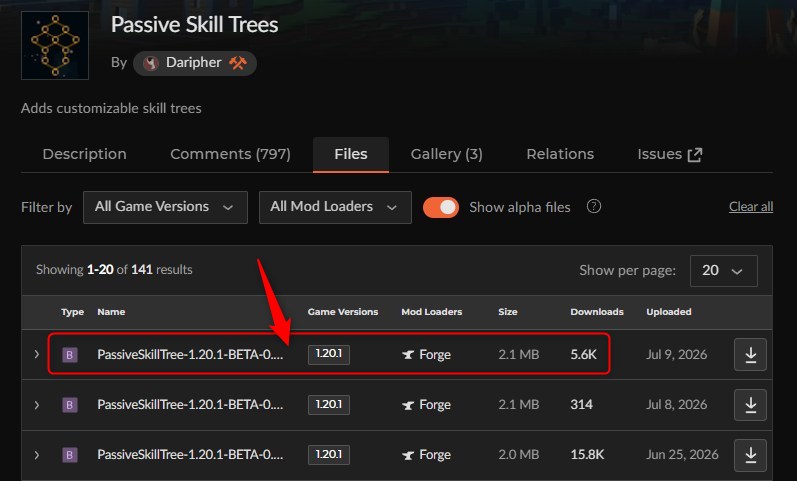The height and width of the screenshot is (481, 797).
Task: Click the Size column header
Action: (508, 312)
